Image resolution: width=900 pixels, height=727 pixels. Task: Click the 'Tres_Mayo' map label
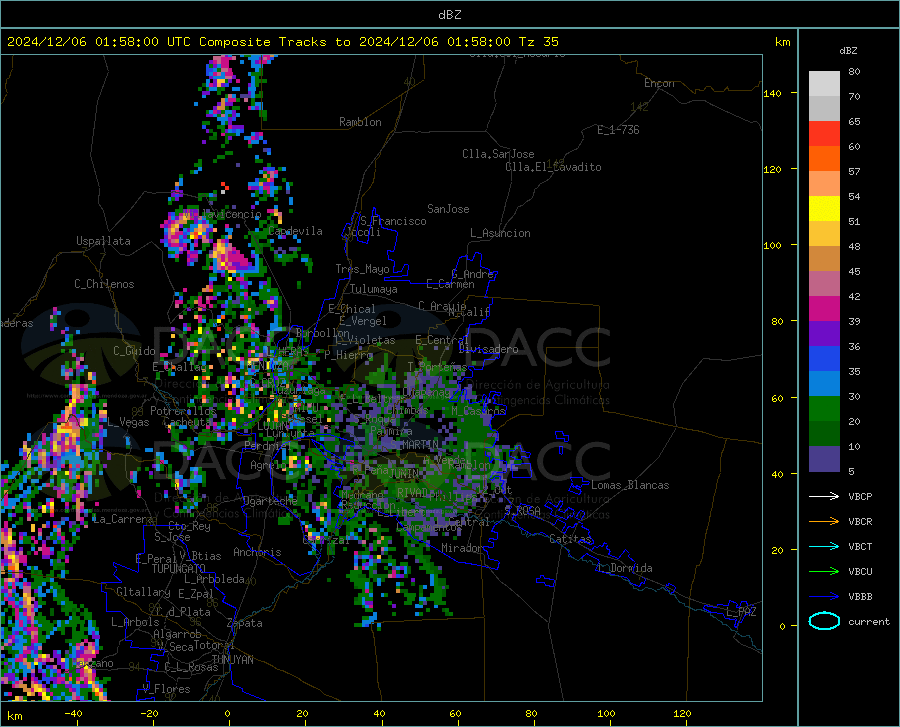tap(362, 269)
